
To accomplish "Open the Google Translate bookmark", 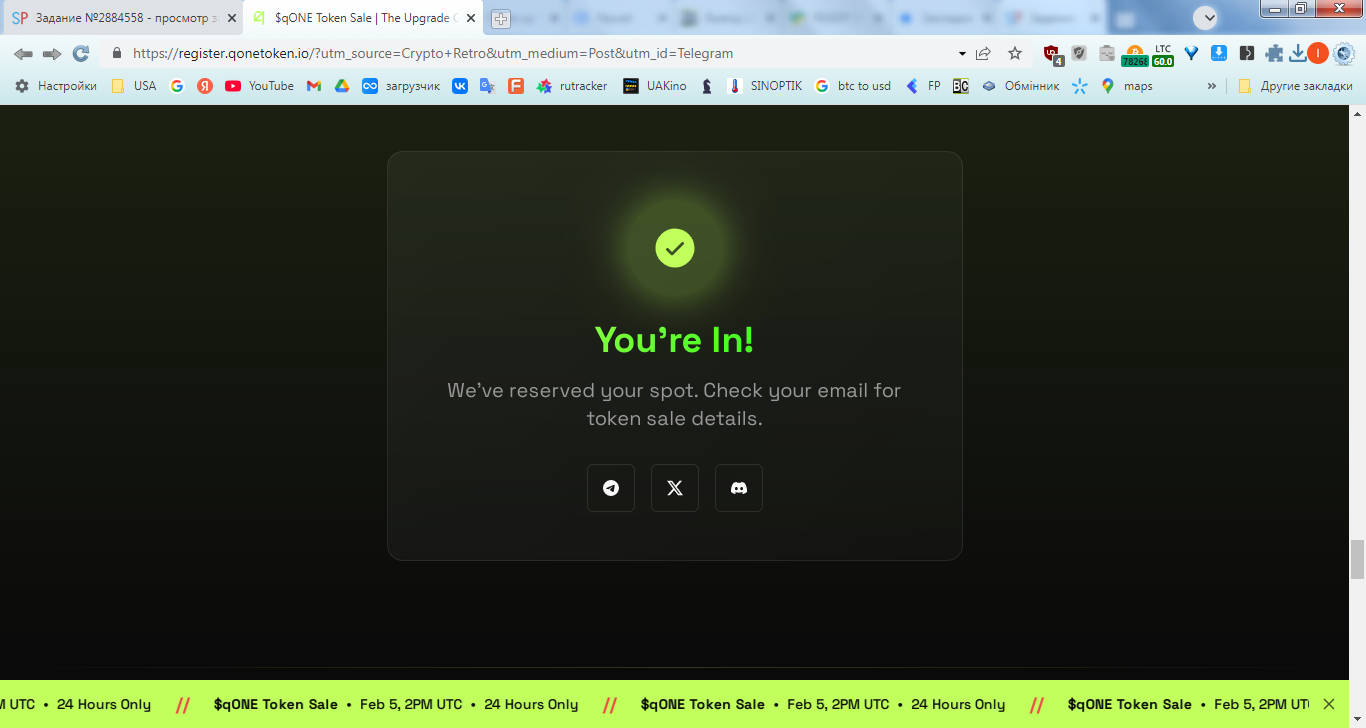I will tap(488, 86).
